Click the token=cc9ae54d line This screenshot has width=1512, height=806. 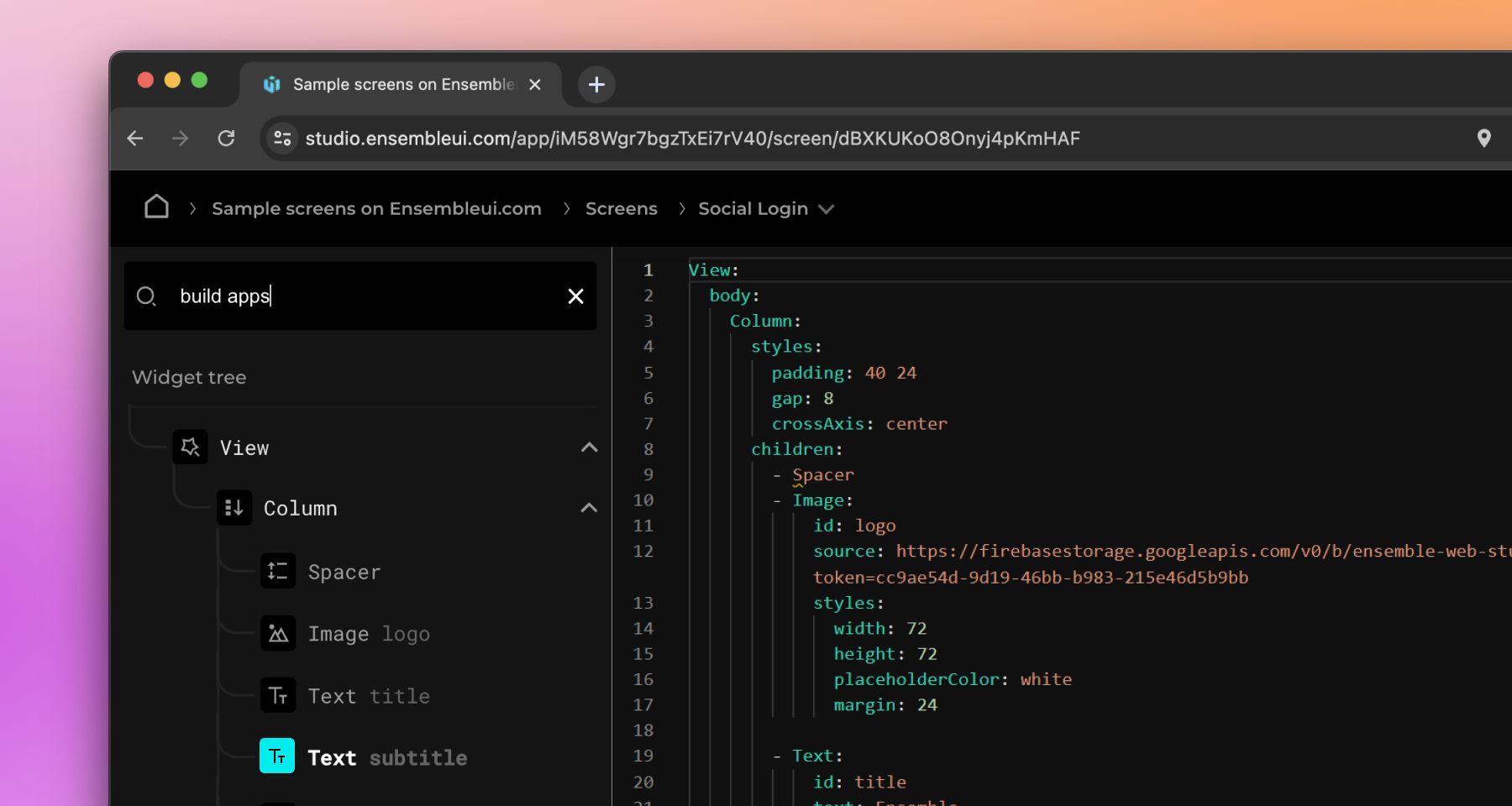(1031, 577)
